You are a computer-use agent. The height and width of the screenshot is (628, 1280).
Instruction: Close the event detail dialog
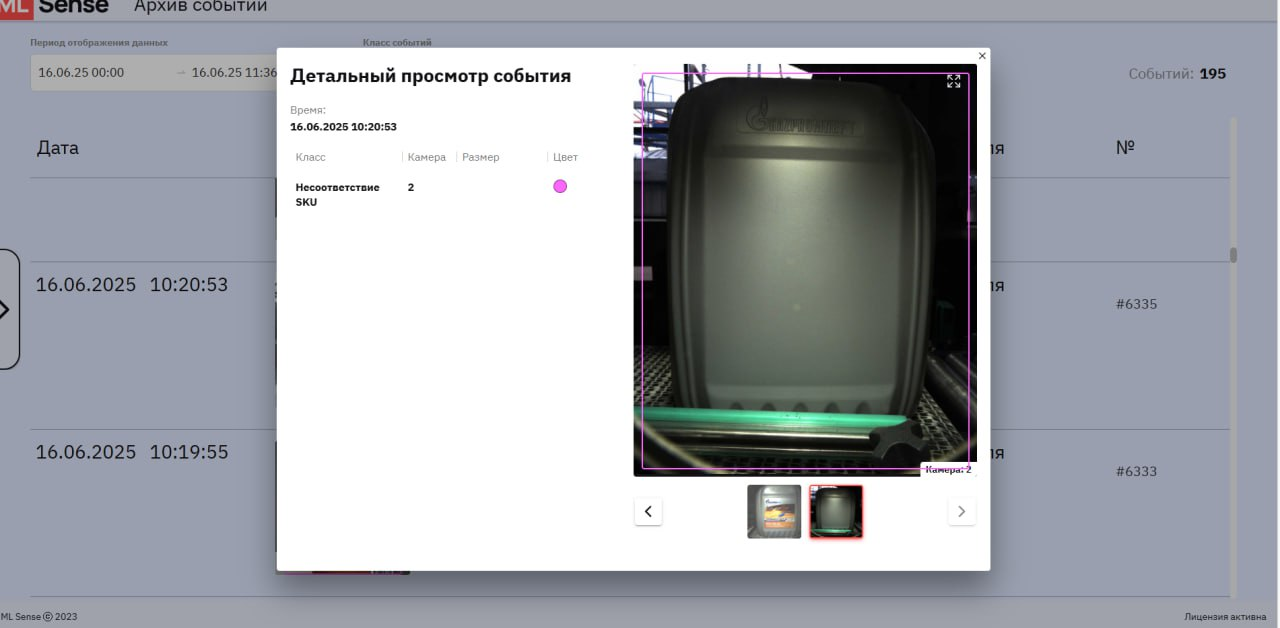tap(982, 56)
